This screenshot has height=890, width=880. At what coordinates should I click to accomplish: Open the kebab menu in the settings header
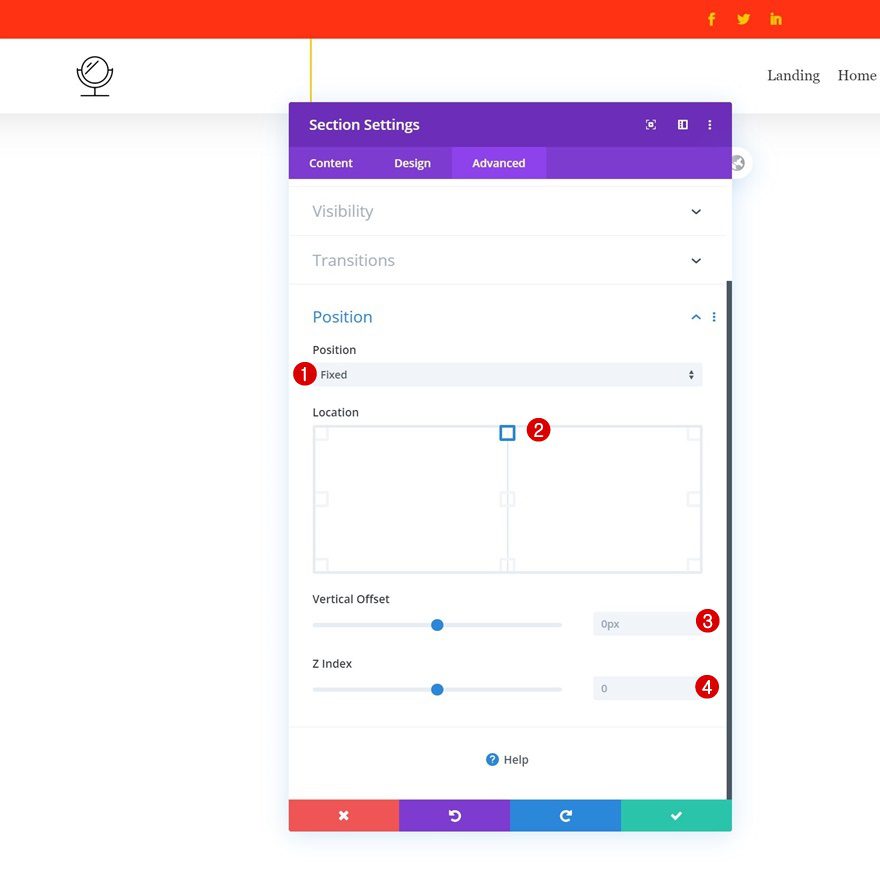tap(710, 124)
